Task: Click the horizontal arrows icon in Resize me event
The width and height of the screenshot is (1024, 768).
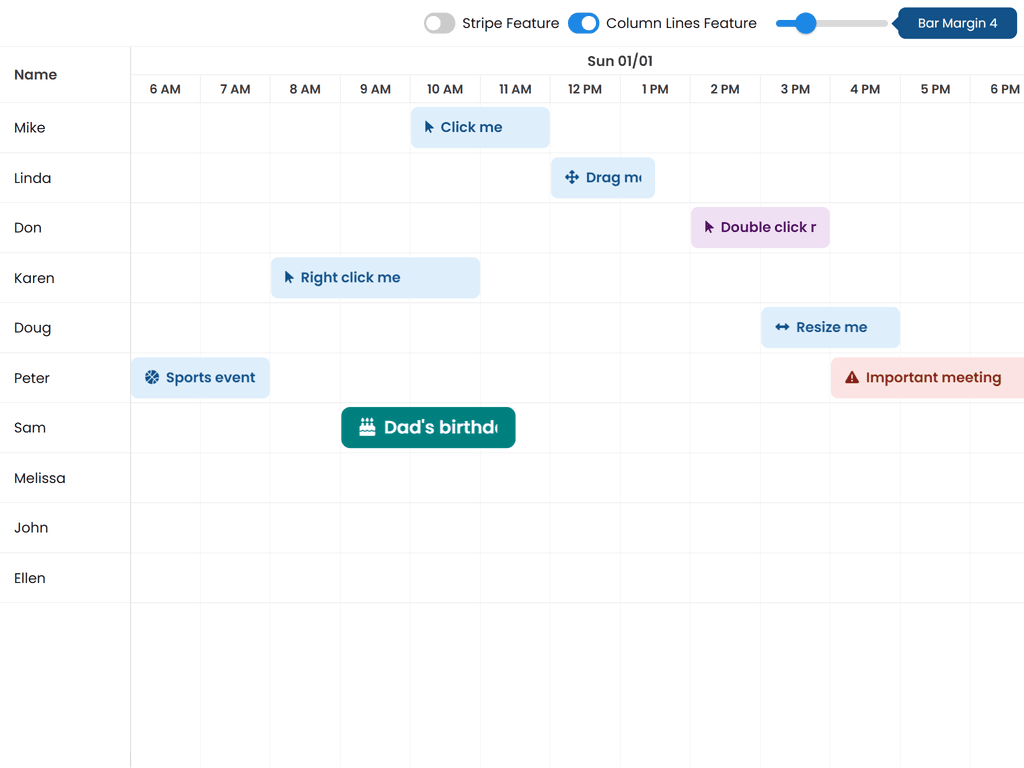Action: click(x=782, y=327)
